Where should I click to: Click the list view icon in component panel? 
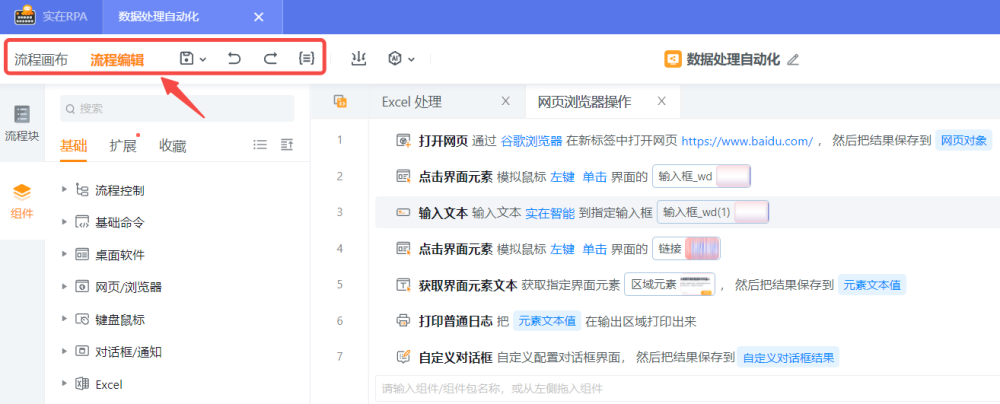coord(260,145)
